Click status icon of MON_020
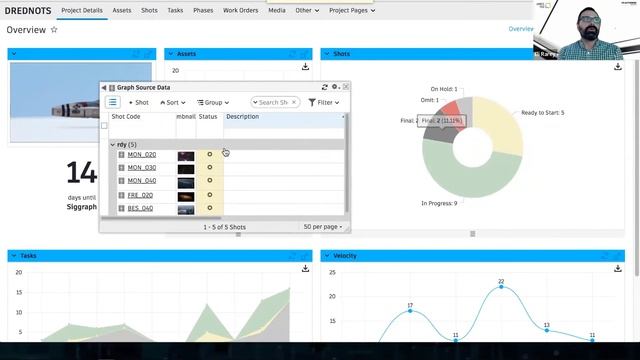 pyautogui.click(x=210, y=154)
